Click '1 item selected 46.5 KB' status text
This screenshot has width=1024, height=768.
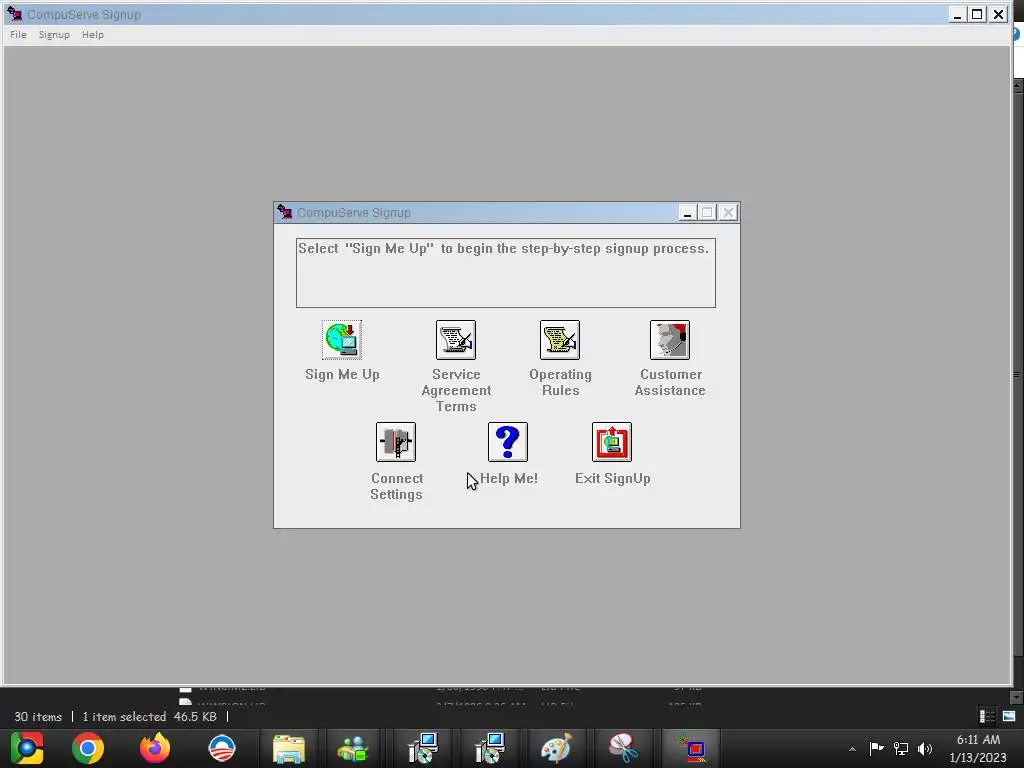coord(150,717)
